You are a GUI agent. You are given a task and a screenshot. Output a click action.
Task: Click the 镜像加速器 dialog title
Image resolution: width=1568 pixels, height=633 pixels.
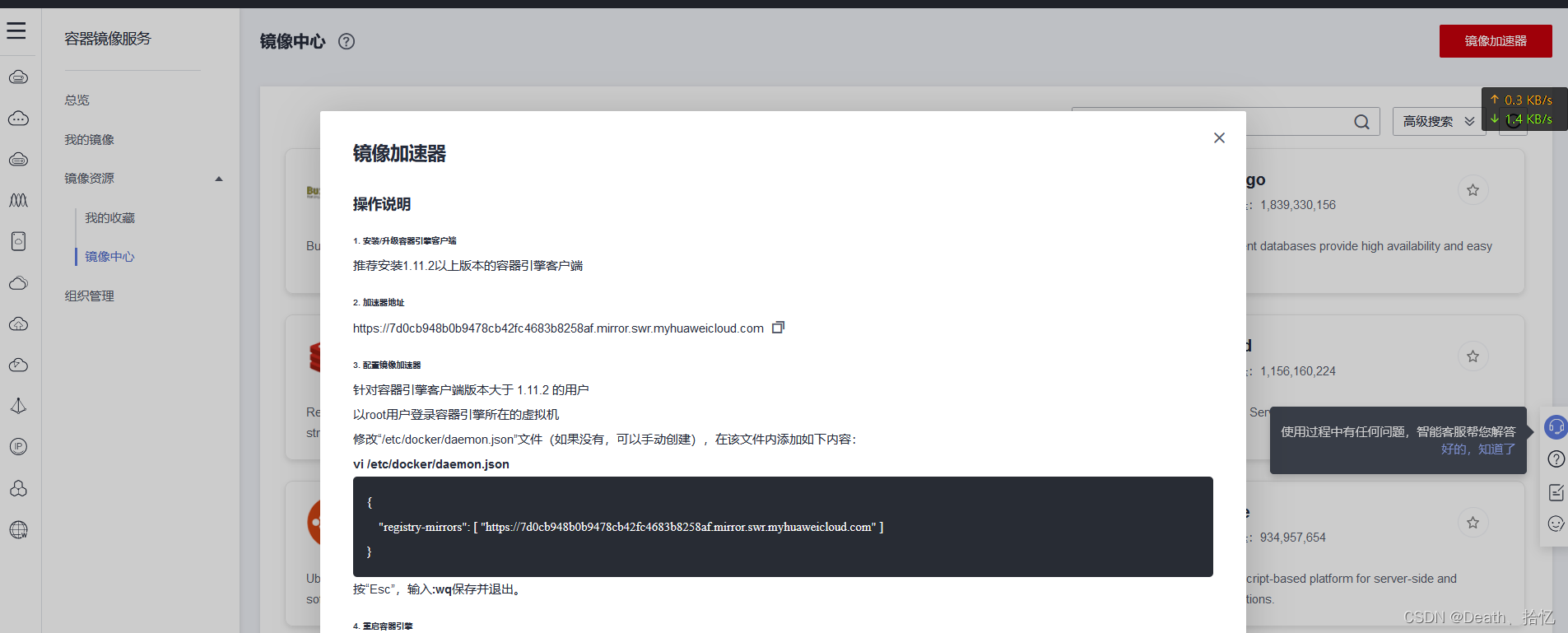pyautogui.click(x=399, y=154)
